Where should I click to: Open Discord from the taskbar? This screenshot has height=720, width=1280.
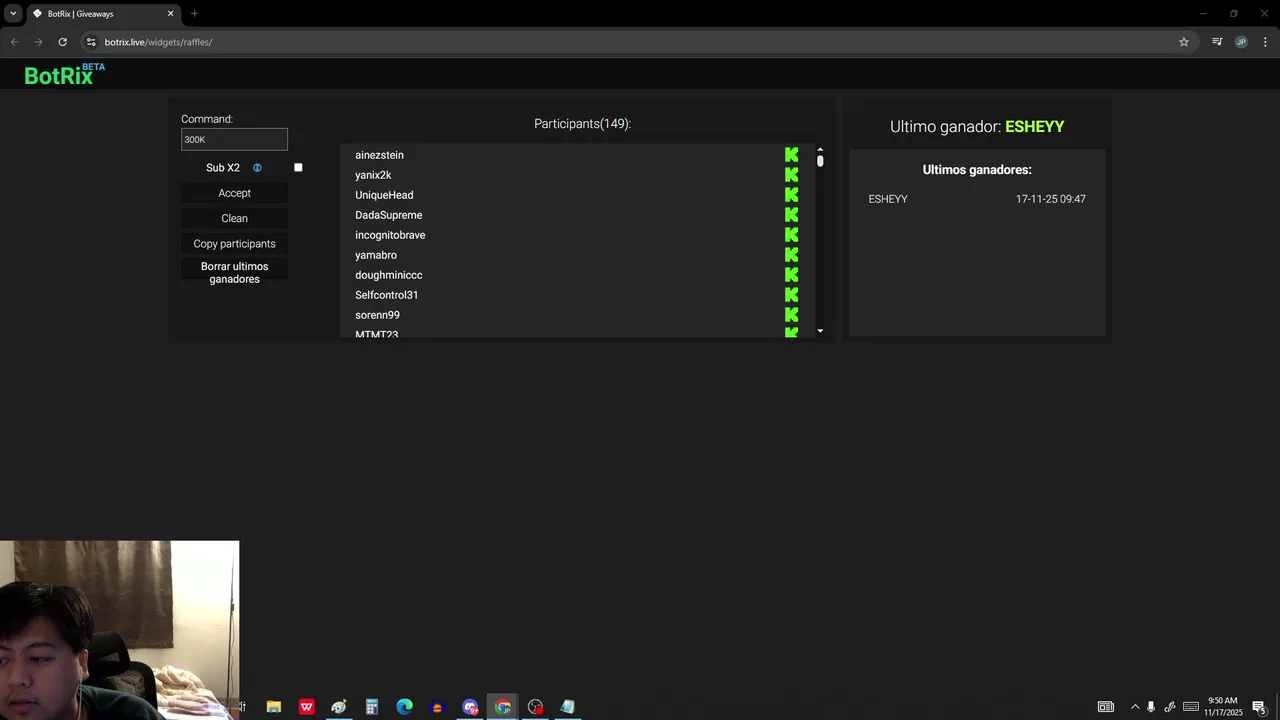470,707
